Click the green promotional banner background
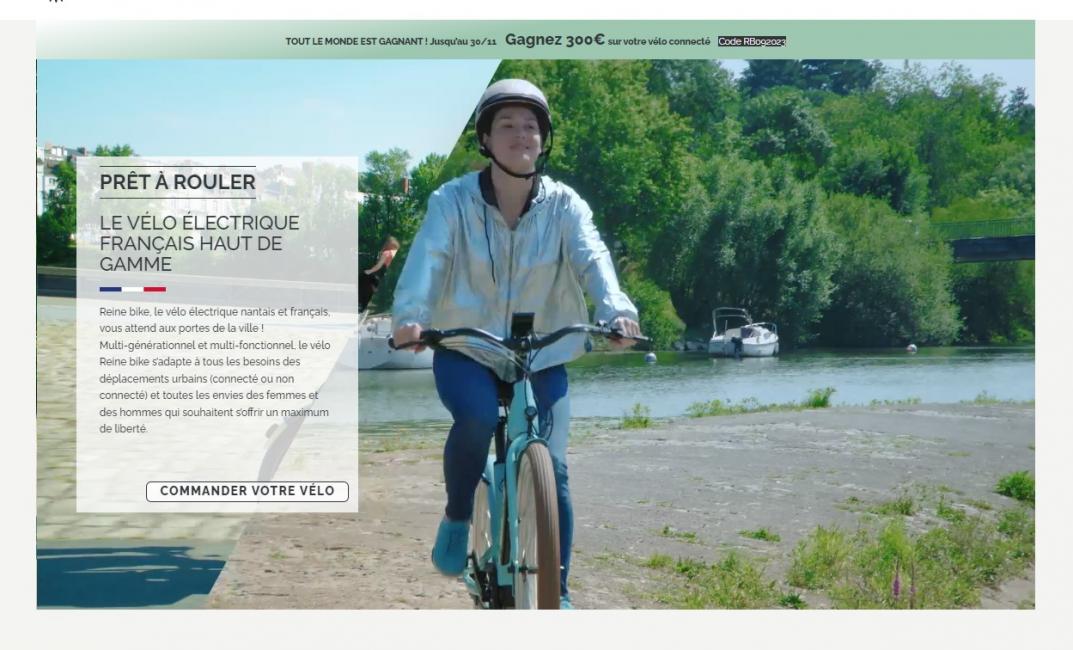 535,40
